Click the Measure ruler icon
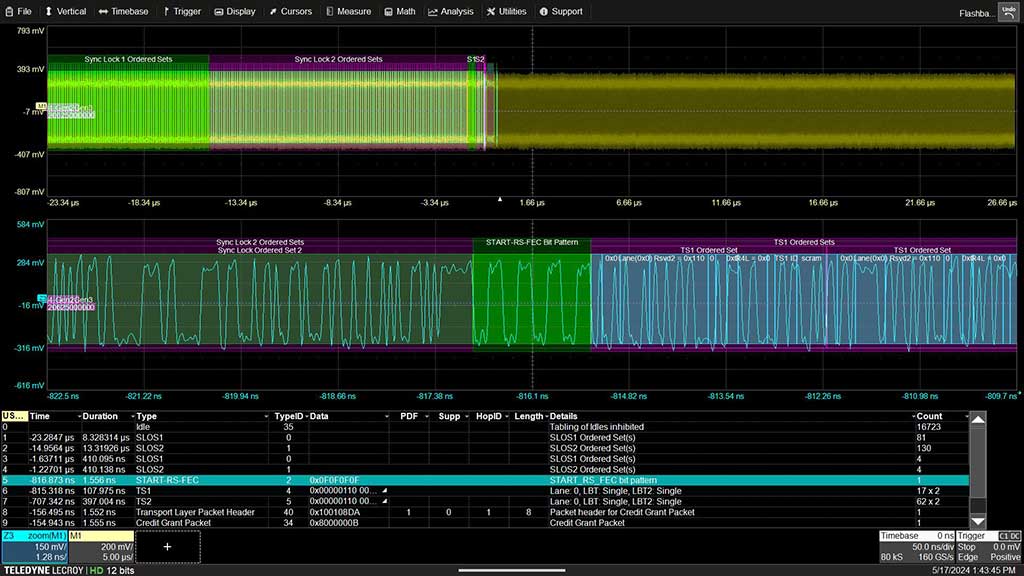The height and width of the screenshot is (576, 1024). point(329,12)
